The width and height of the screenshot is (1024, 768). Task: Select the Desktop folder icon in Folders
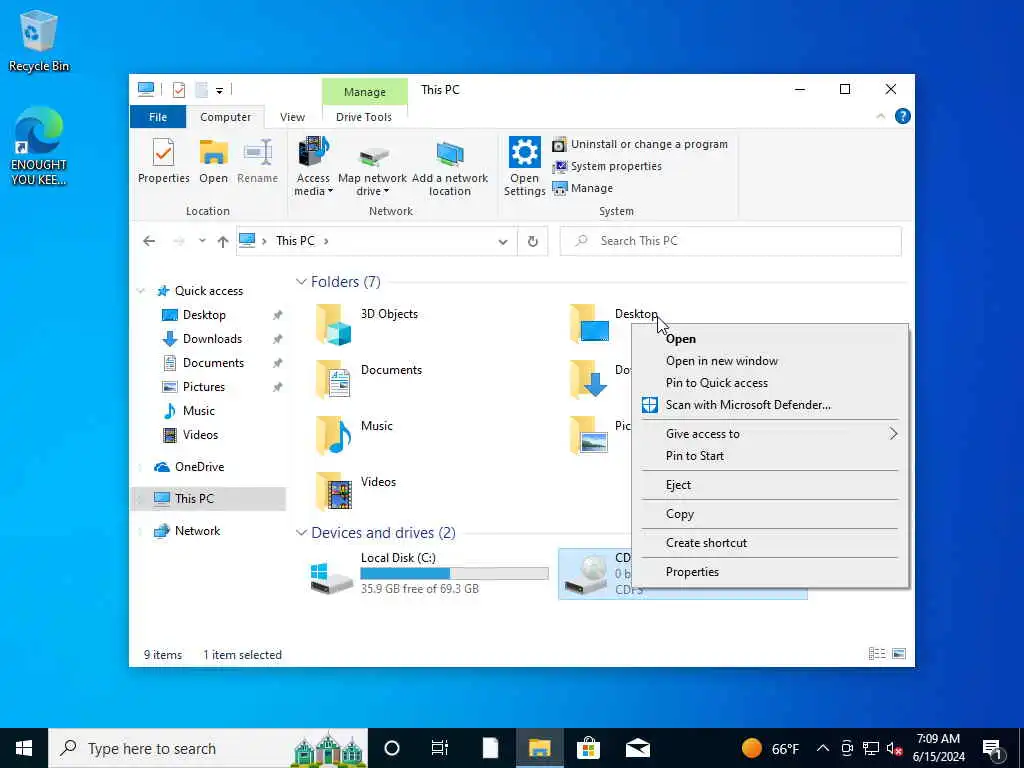click(x=588, y=324)
